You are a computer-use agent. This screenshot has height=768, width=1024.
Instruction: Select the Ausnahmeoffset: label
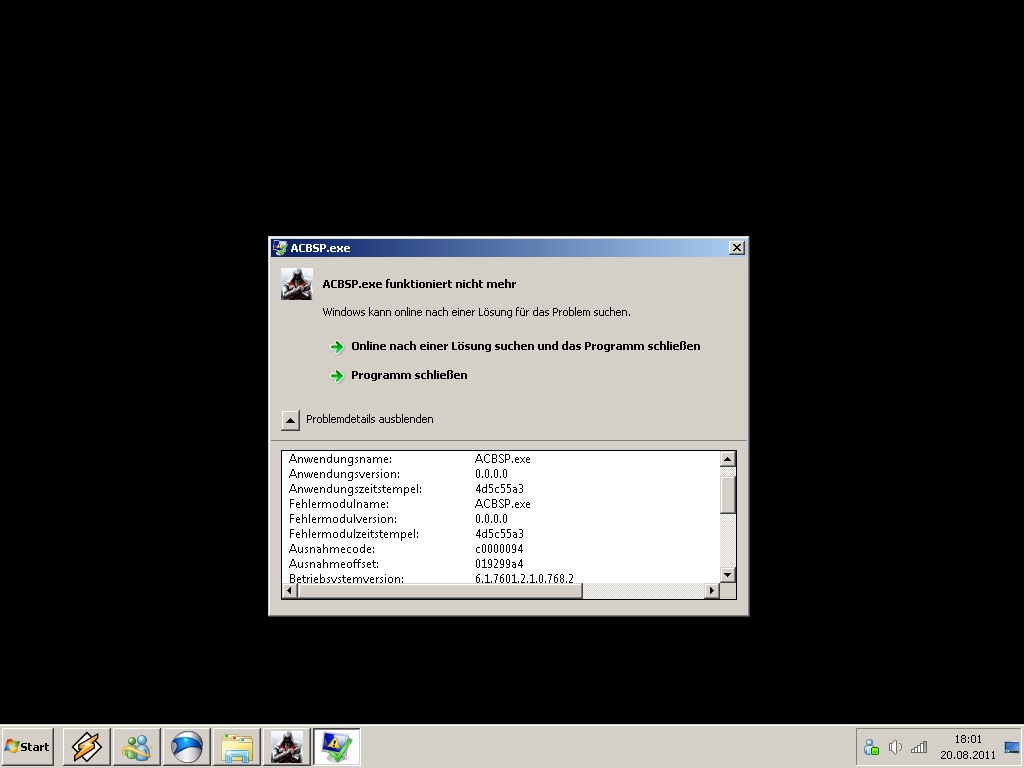pos(334,564)
